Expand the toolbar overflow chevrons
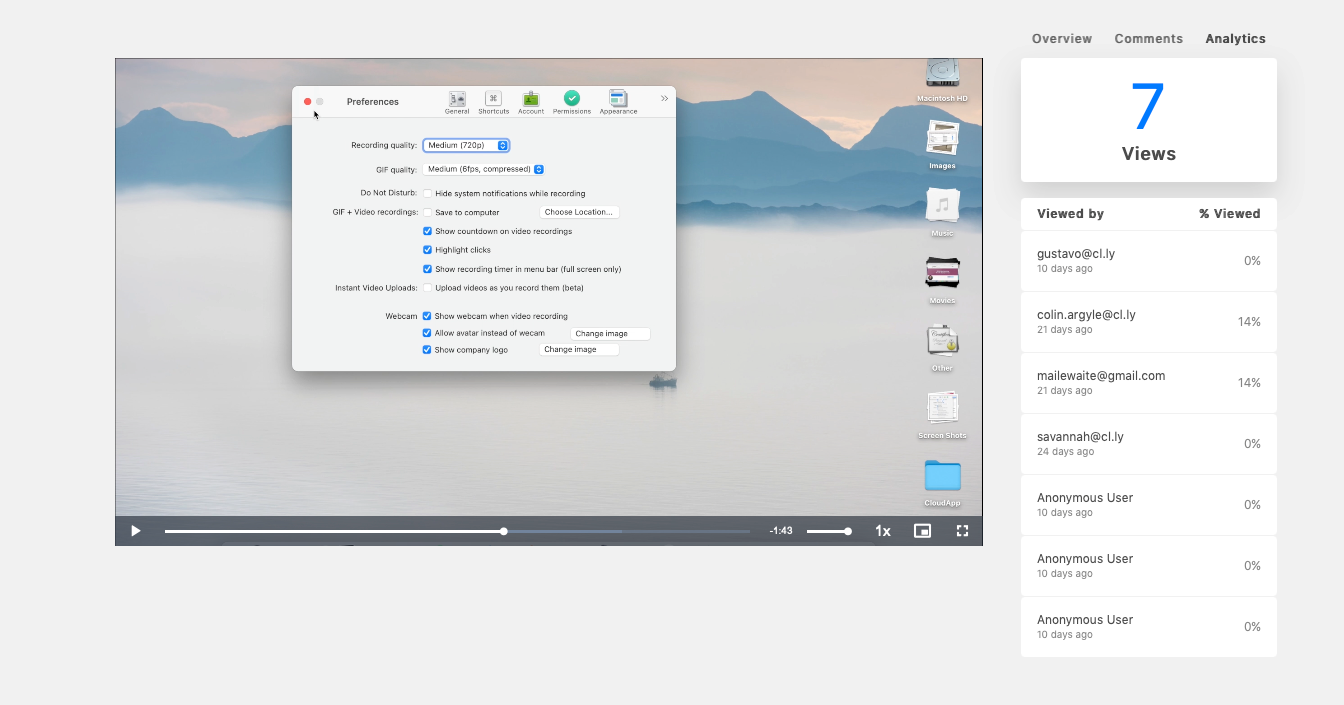 (664, 98)
